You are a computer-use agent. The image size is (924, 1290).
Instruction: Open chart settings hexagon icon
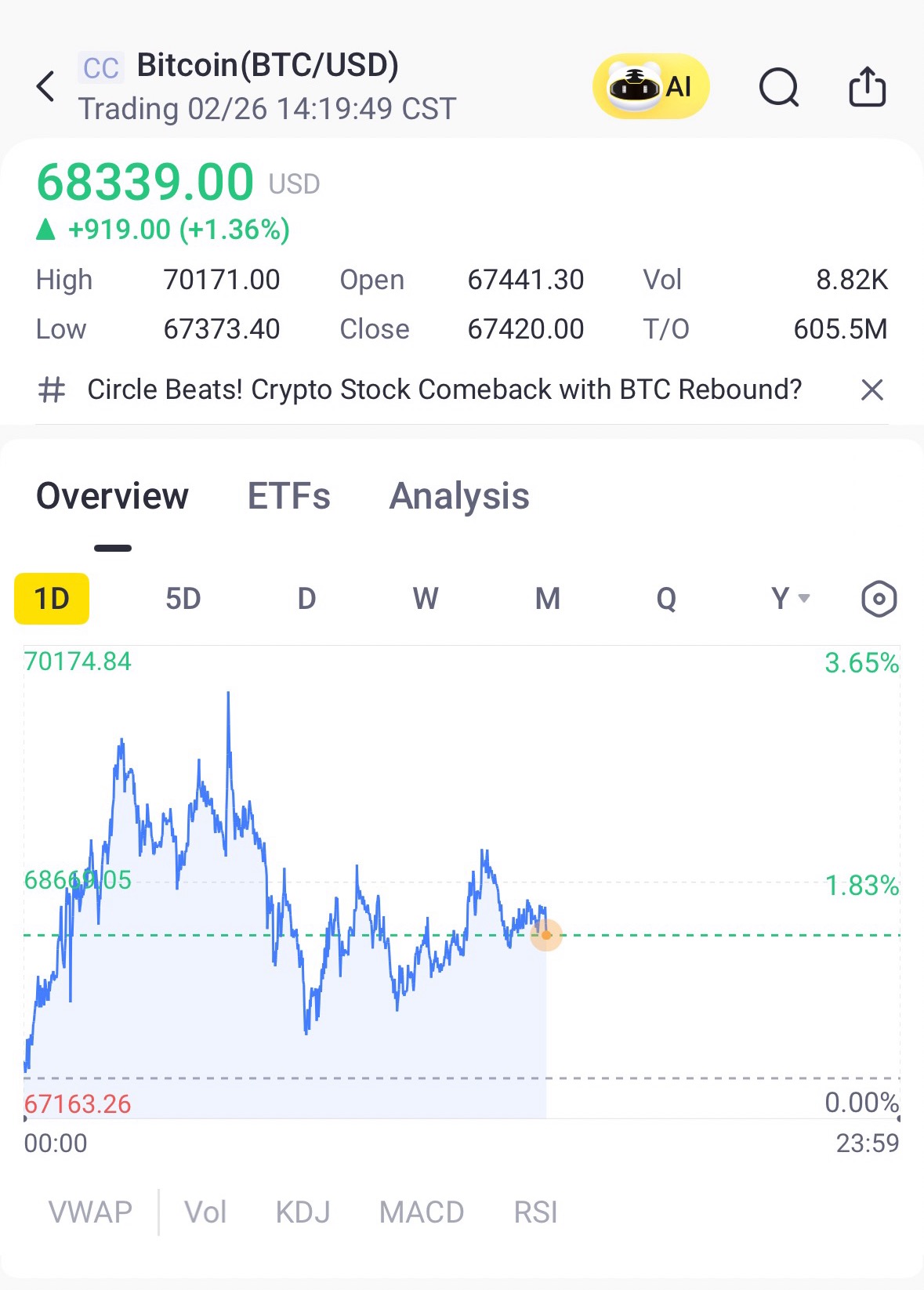tap(879, 600)
